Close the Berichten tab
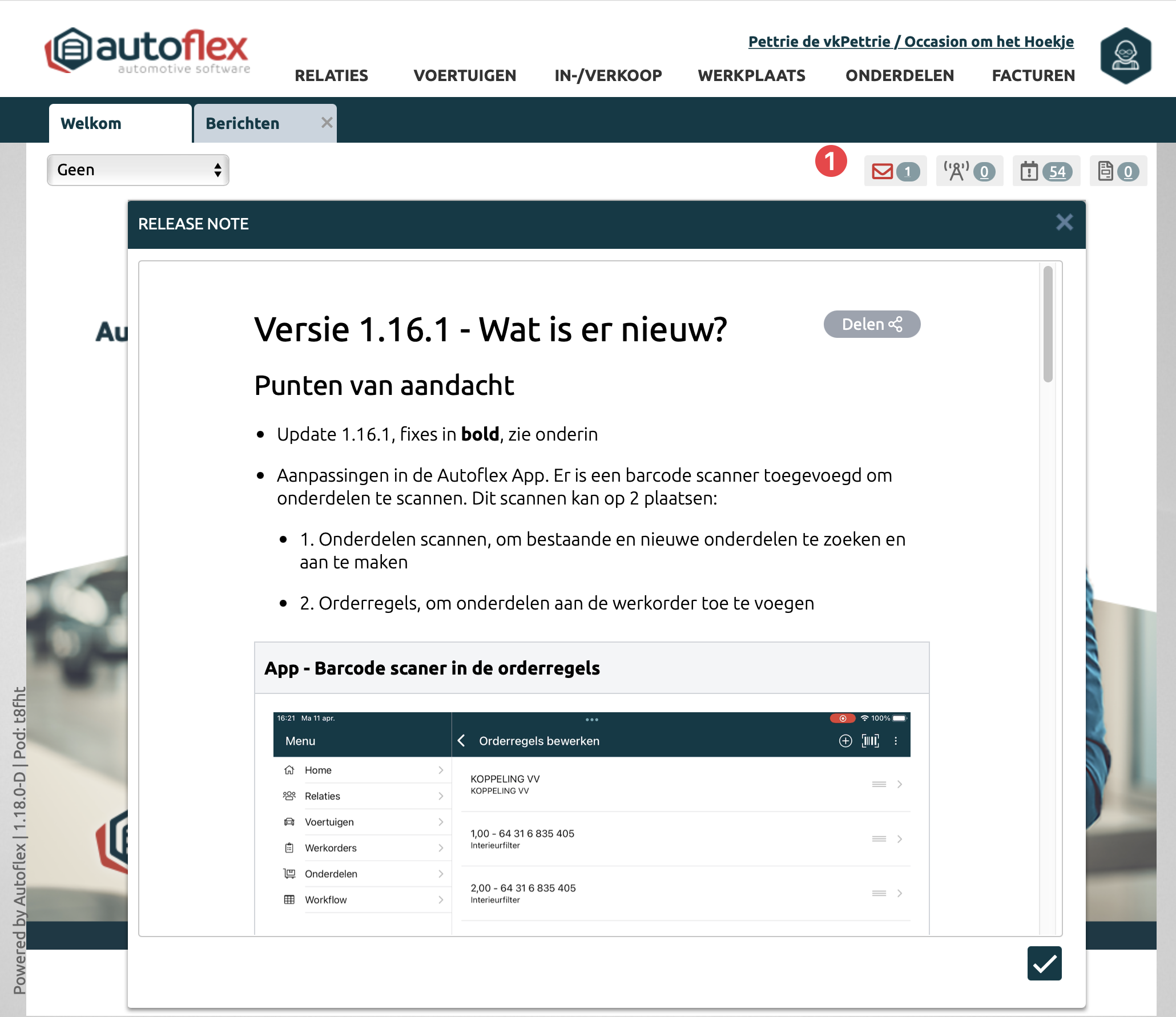Screen dimensions: 1176x1017 click(x=327, y=123)
